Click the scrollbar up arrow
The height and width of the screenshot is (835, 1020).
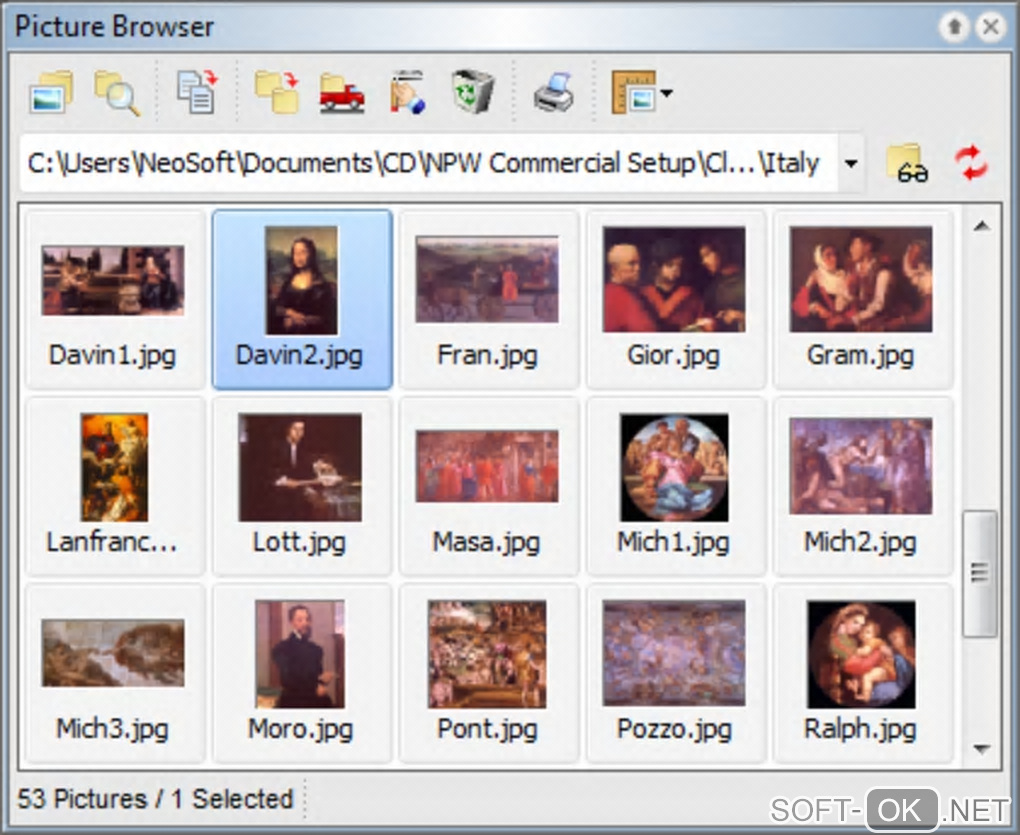(x=981, y=226)
